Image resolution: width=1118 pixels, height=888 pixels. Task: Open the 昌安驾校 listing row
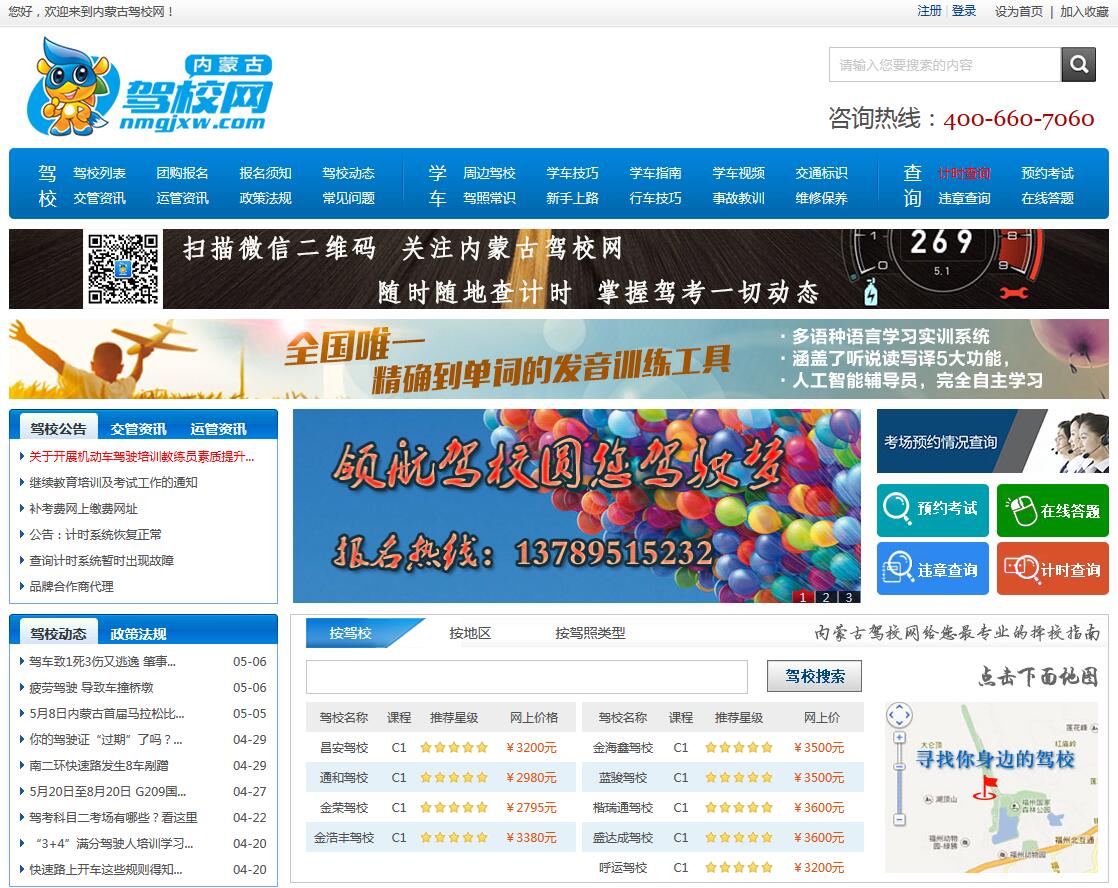pos(344,747)
